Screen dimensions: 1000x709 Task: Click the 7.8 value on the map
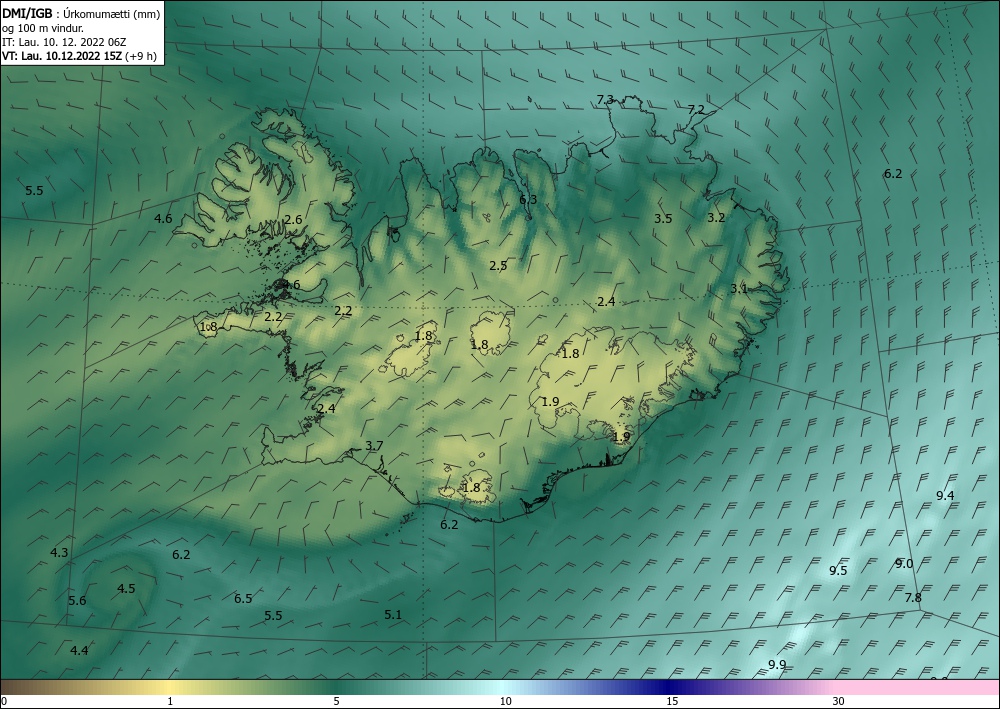coord(913,597)
